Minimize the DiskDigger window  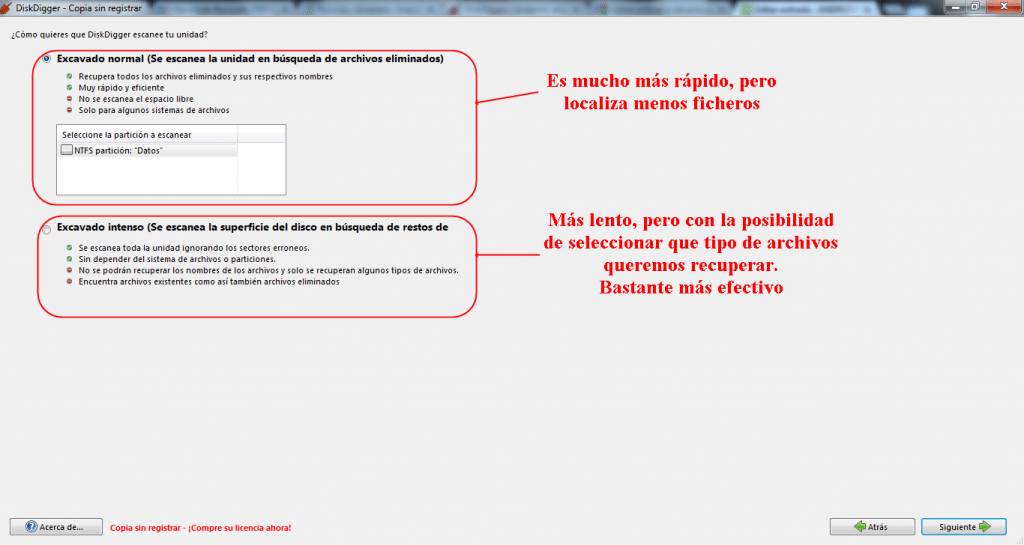pos(956,7)
